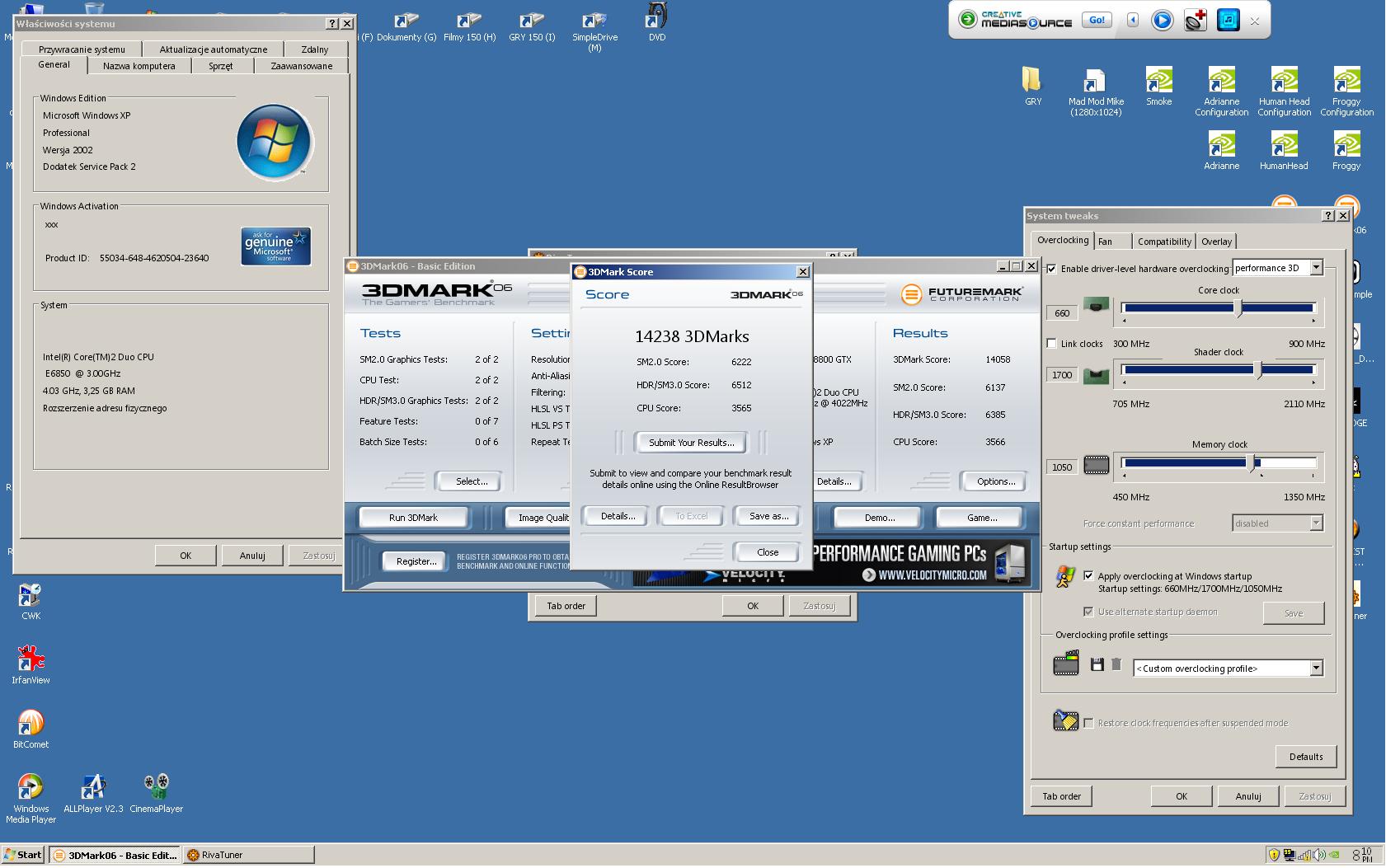Click Save as button in Score dialog
Screen dimensions: 1386x868
click(768, 516)
